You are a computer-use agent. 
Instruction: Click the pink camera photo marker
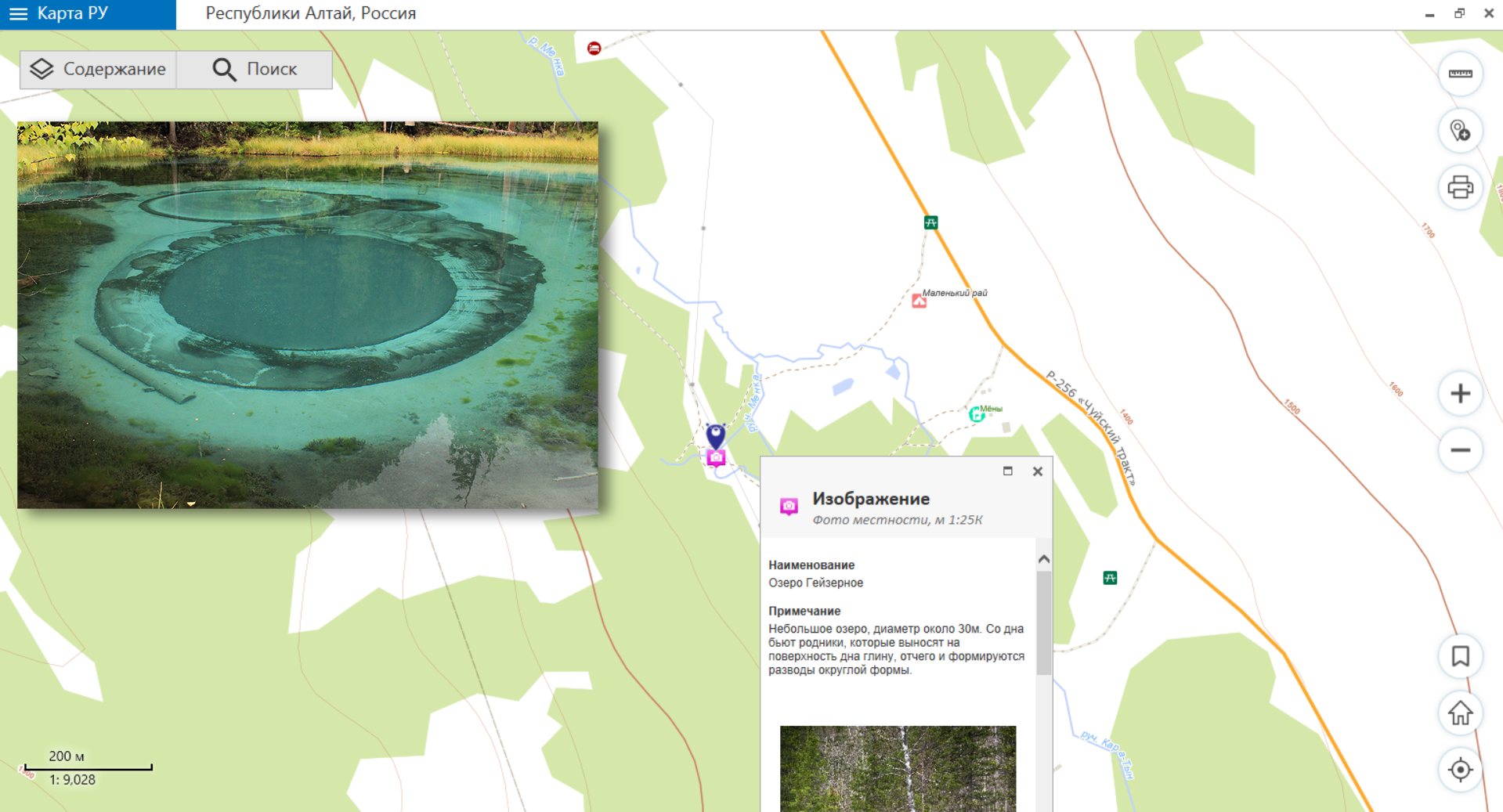[716, 458]
